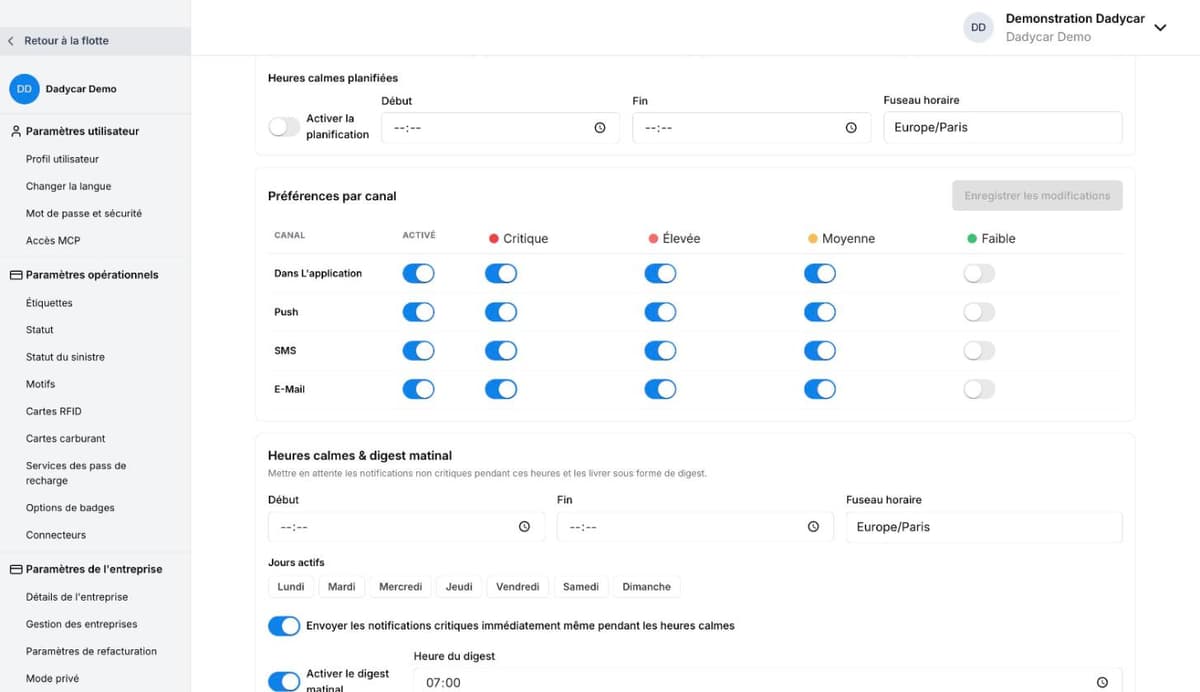Go back via Retour à la flotte
This screenshot has width=1200, height=692.
[66, 41]
